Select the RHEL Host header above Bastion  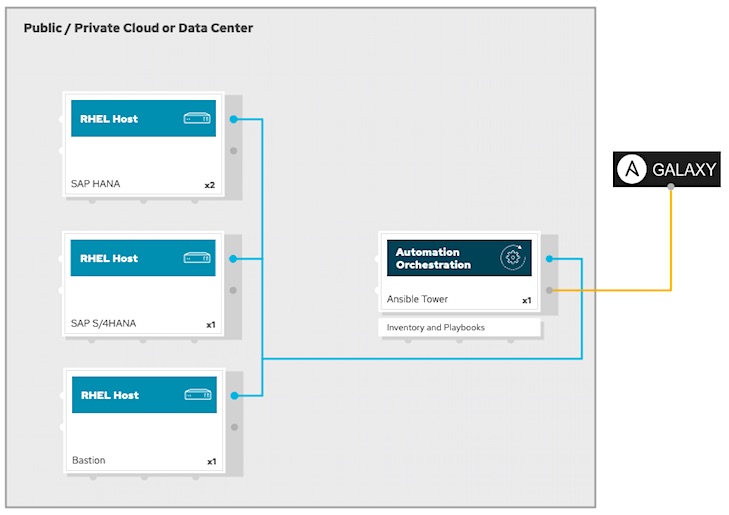(144, 395)
